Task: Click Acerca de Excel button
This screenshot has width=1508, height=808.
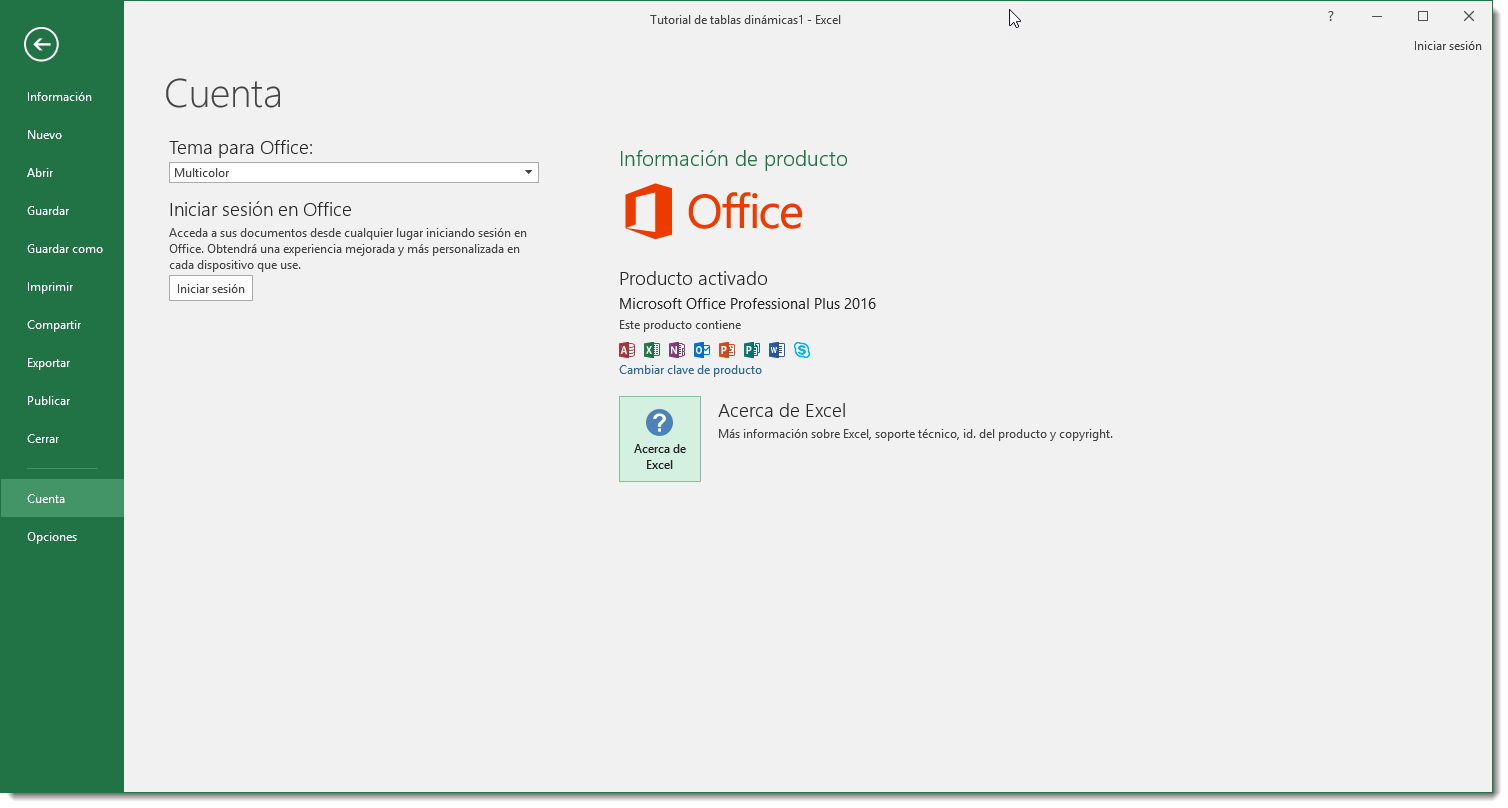Action: click(x=660, y=439)
